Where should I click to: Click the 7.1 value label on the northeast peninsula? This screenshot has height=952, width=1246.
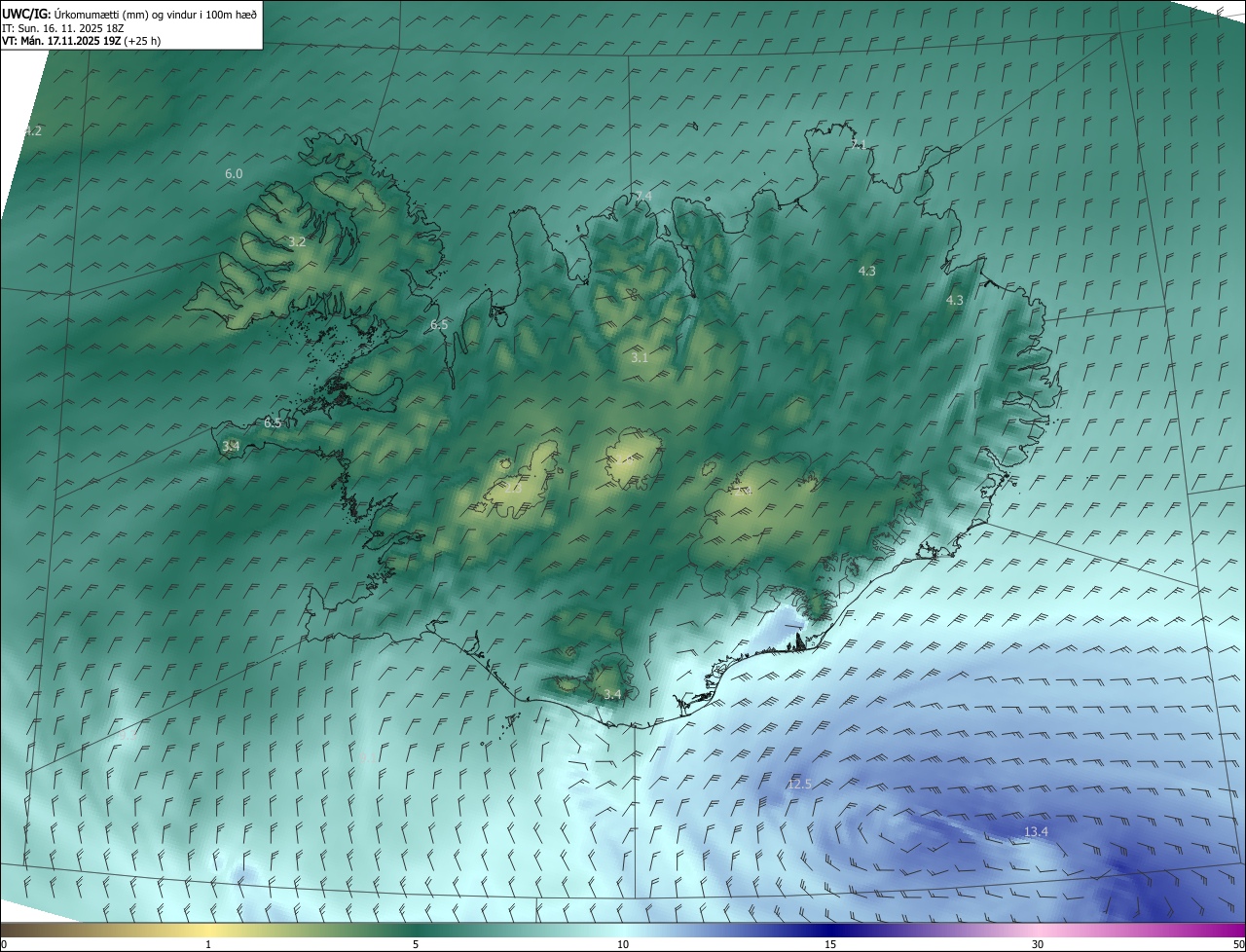pos(857,145)
